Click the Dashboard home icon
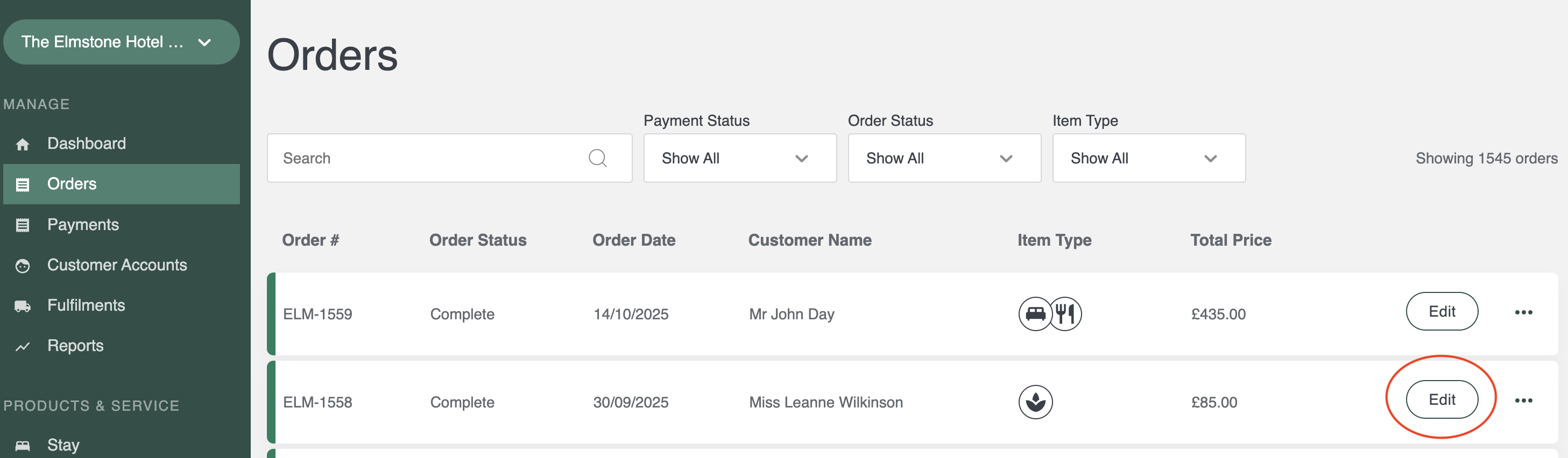 [x=23, y=144]
